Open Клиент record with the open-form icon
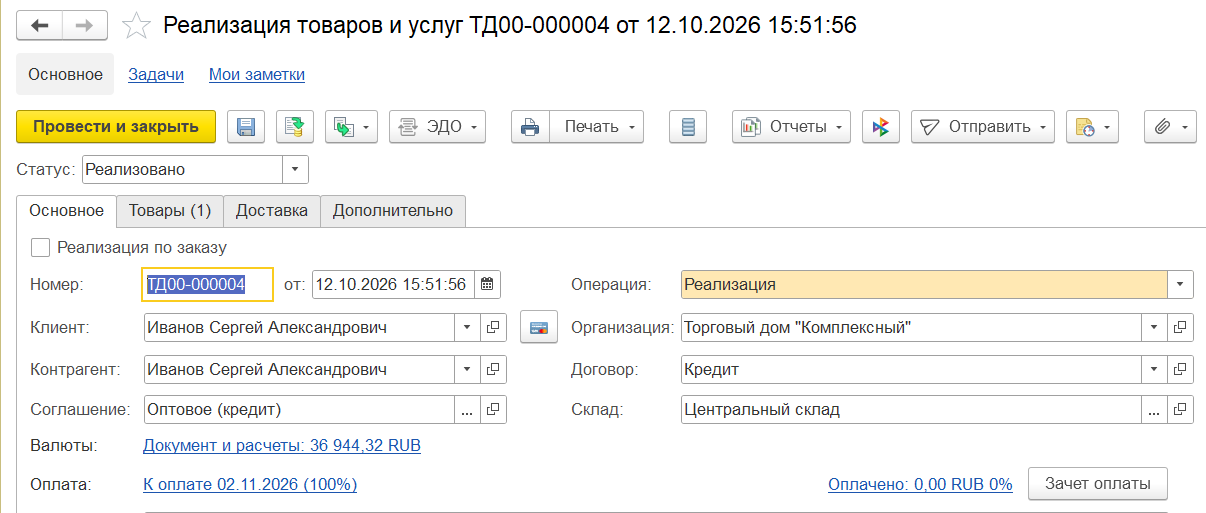Image resolution: width=1206 pixels, height=513 pixels. point(494,327)
